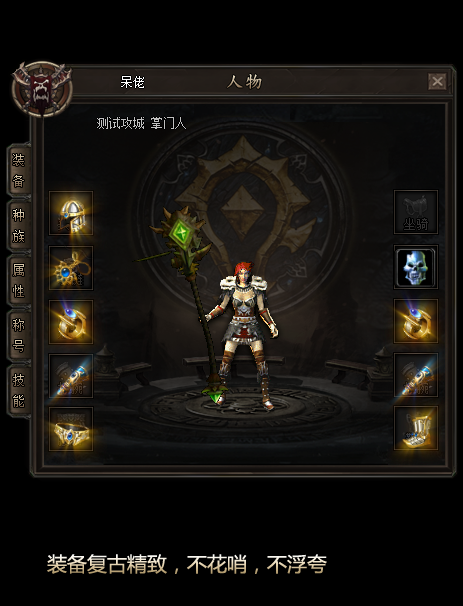Open the 称号 tab
This screenshot has width=463, height=606.
(19, 335)
